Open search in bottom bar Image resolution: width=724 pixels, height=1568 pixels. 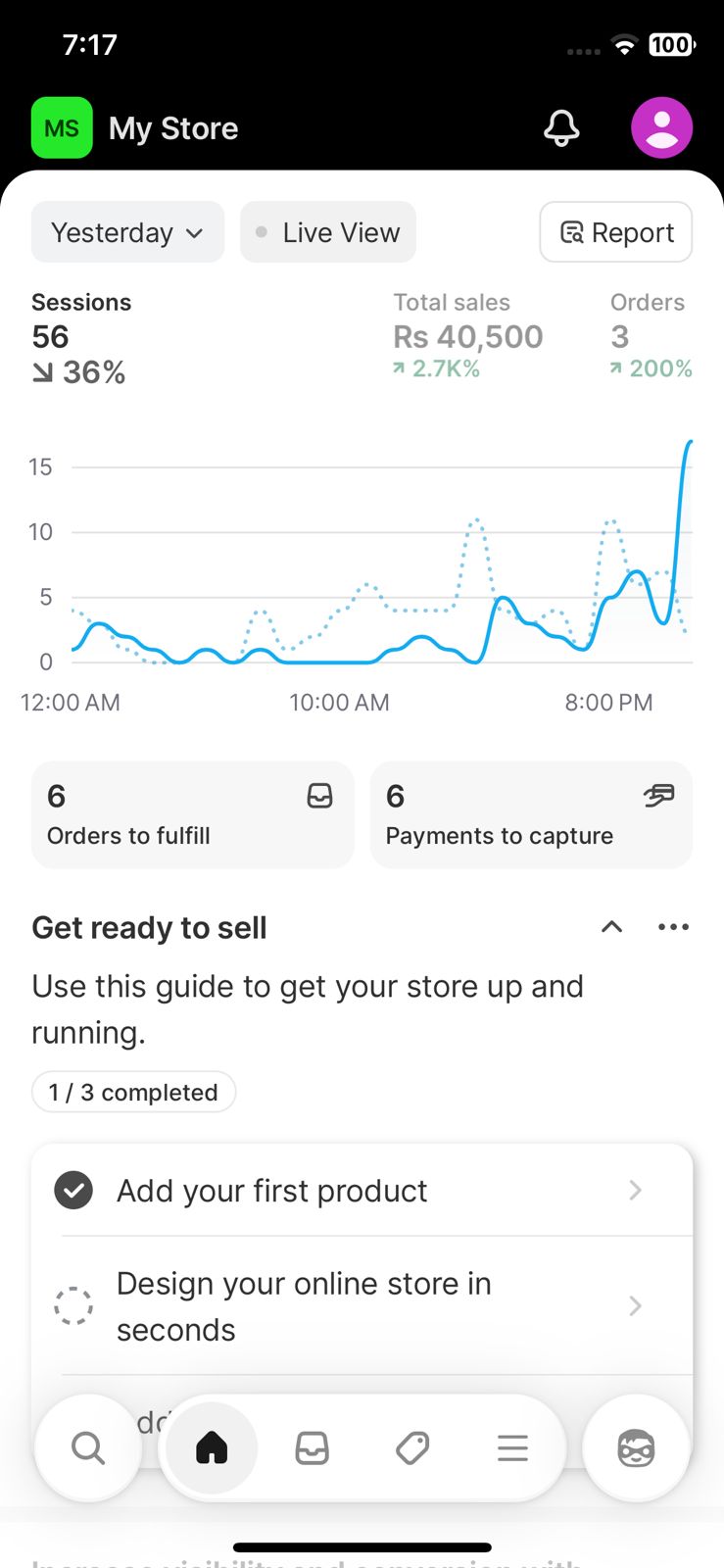pyautogui.click(x=87, y=1447)
